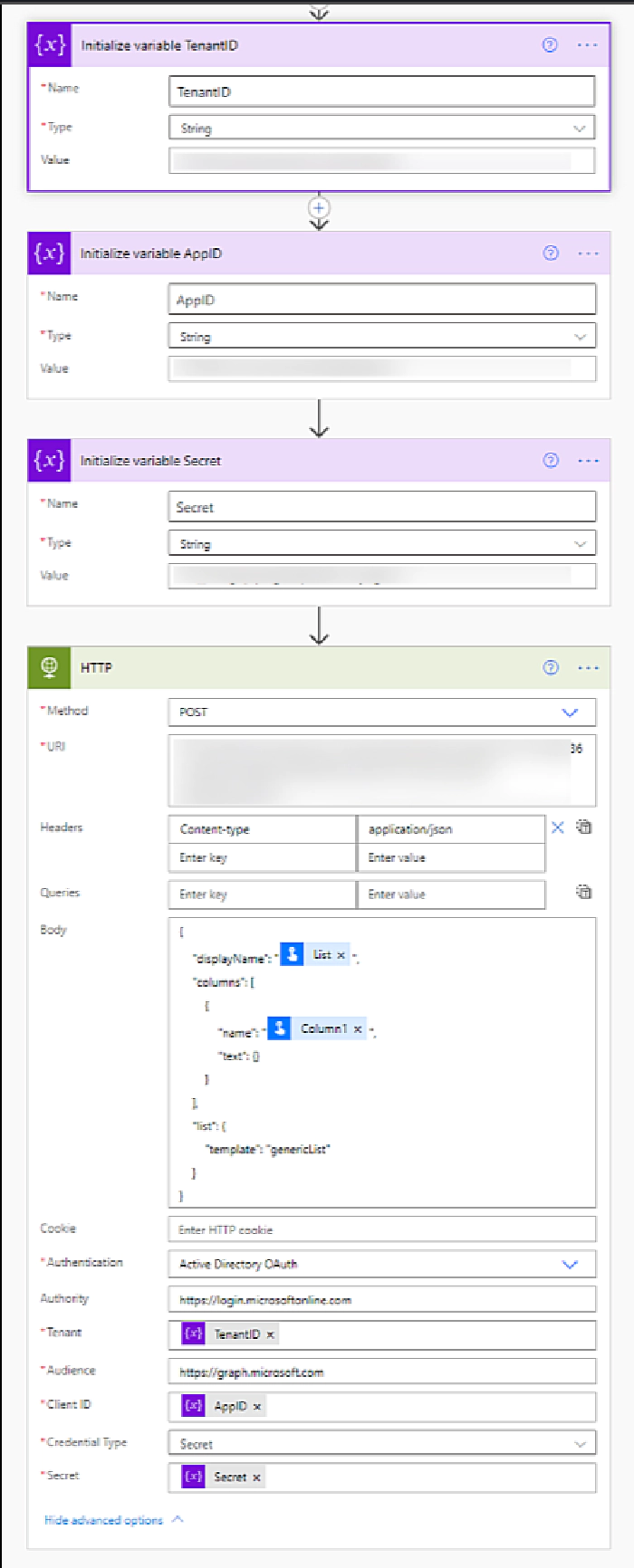Viewport: 634px width, 1568px height.
Task: Switch Queries to text mode icon
Action: [585, 893]
